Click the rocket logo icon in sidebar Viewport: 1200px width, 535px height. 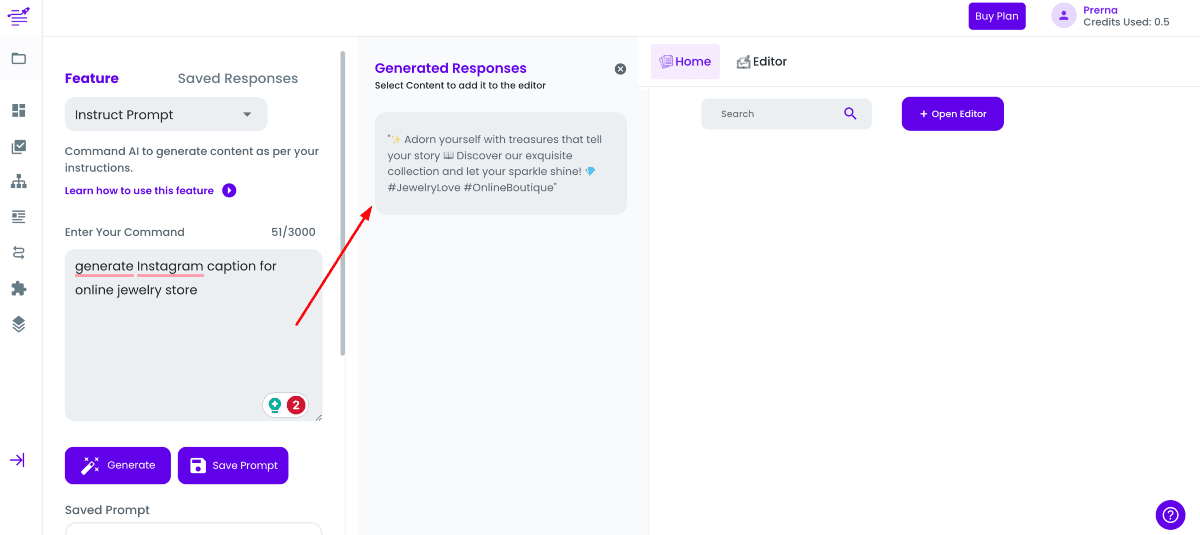pyautogui.click(x=19, y=16)
